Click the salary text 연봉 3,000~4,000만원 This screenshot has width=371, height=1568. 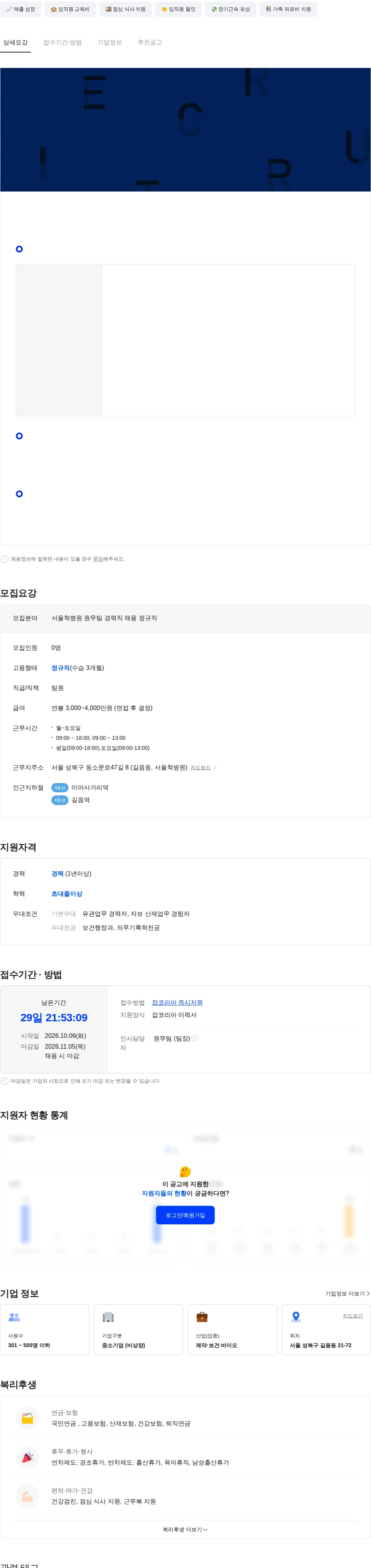tap(102, 708)
